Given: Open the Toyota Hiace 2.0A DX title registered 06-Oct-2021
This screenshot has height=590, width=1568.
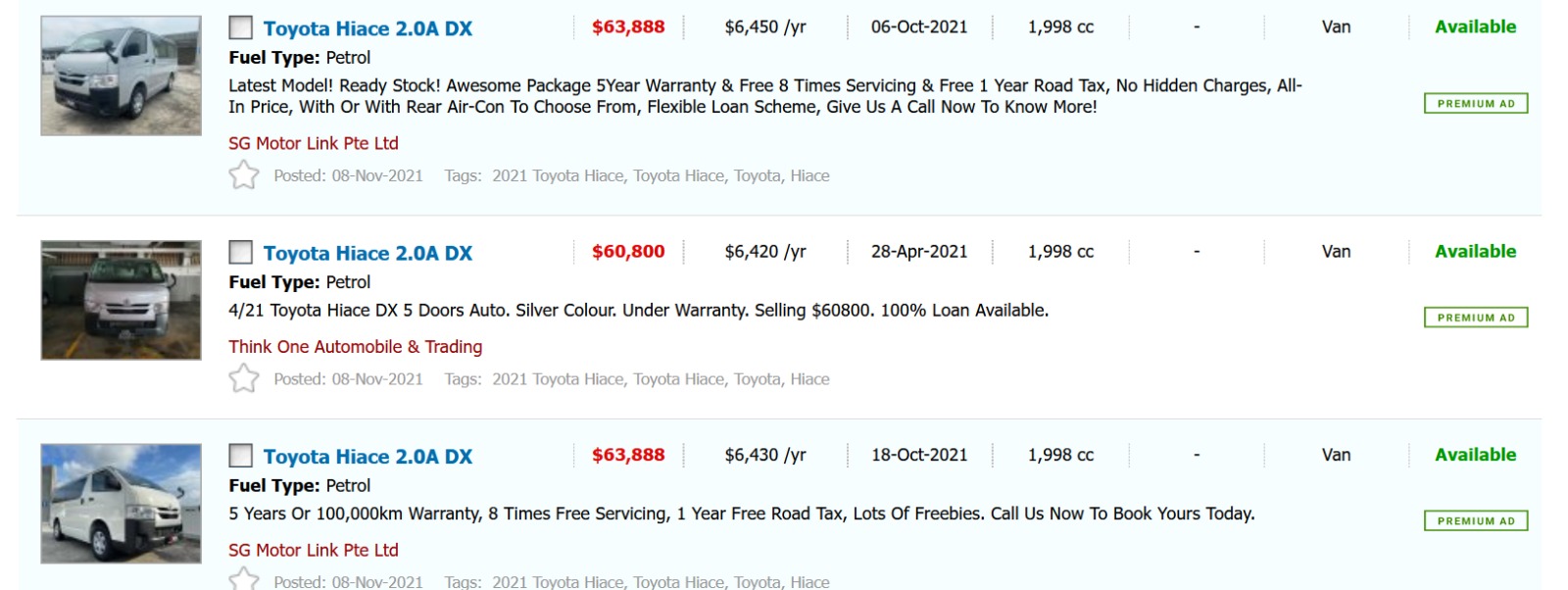Looking at the screenshot, I should point(367,29).
